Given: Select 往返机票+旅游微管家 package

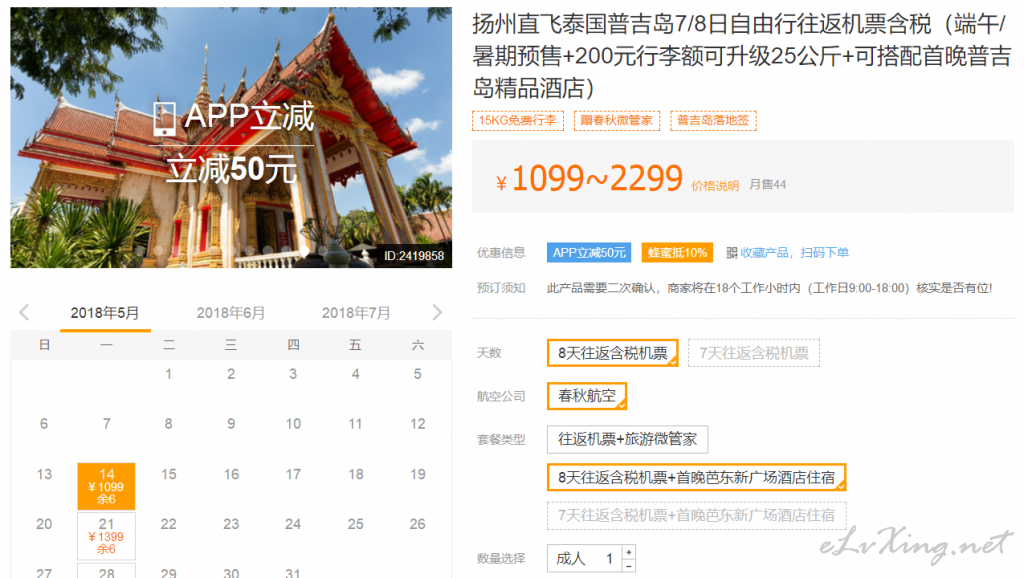Looking at the screenshot, I should pos(627,440).
